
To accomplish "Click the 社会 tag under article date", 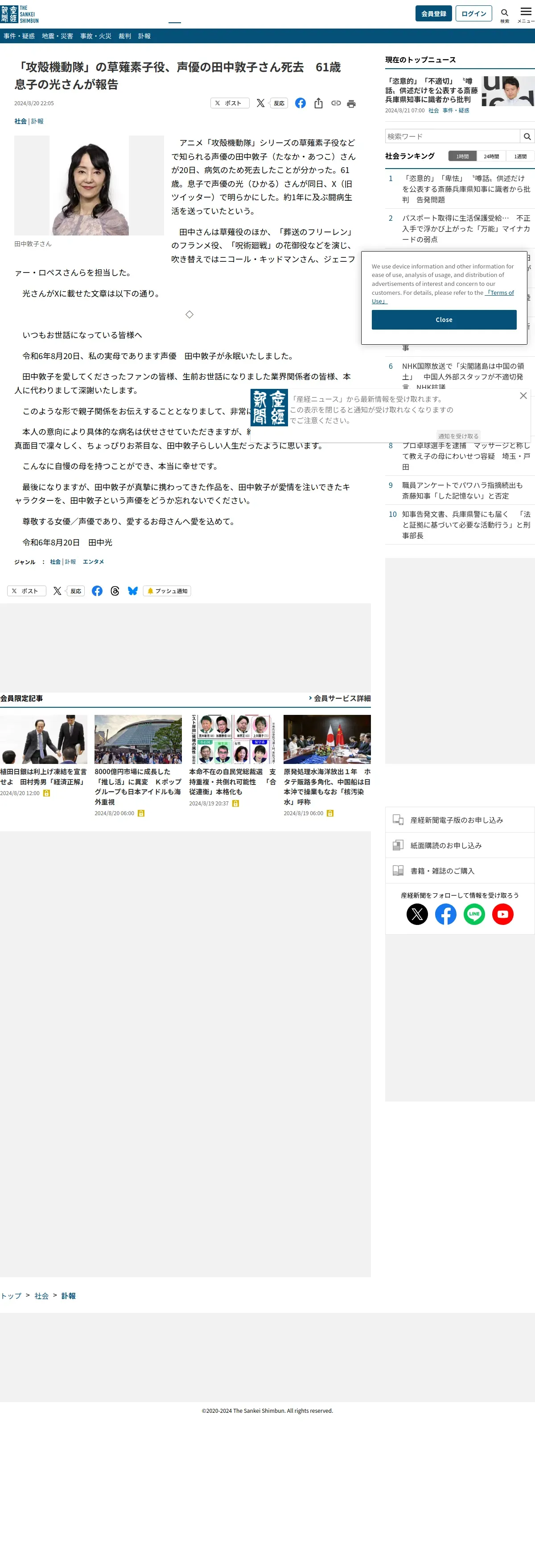I will coord(20,121).
